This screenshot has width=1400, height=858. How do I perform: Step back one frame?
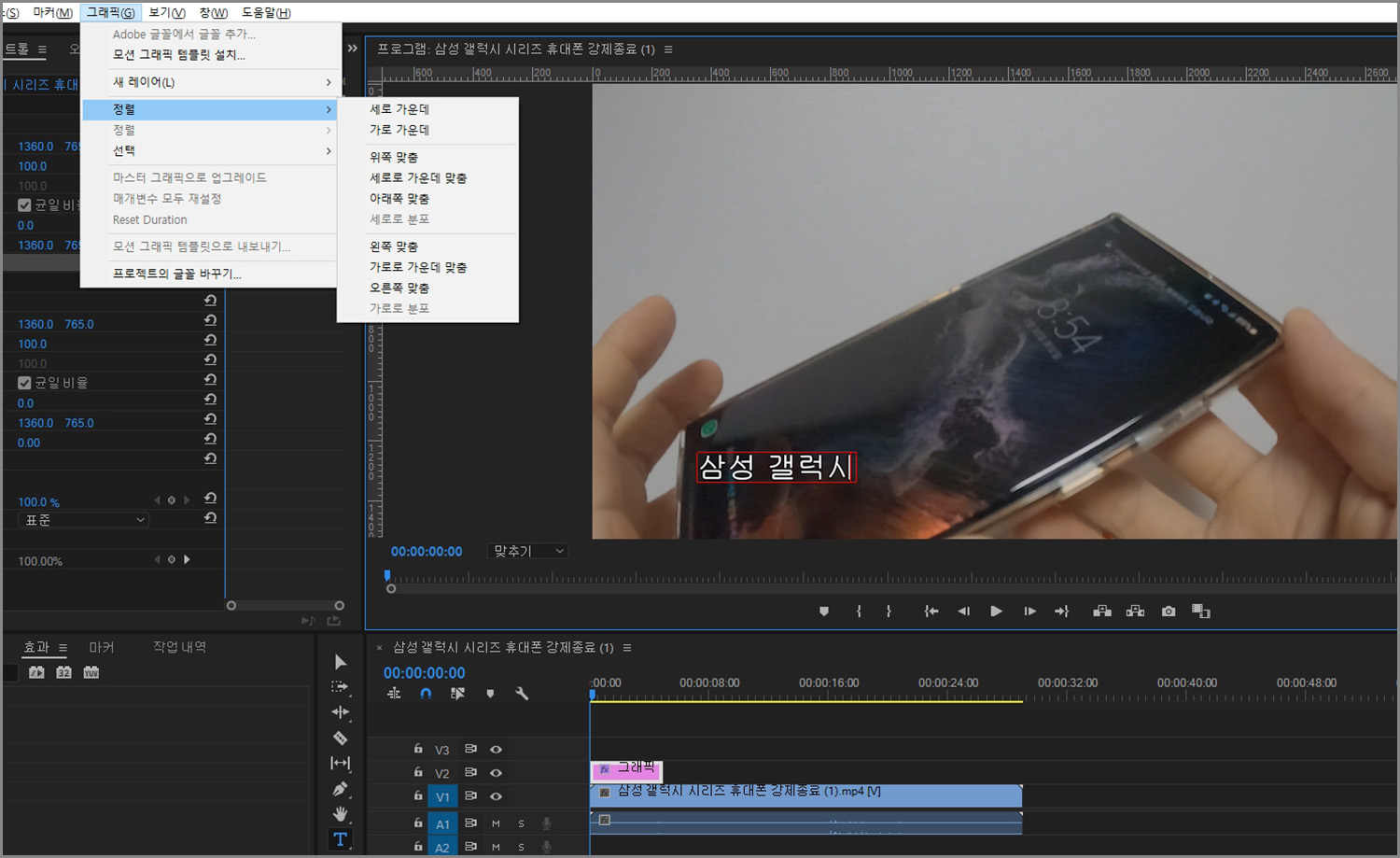point(963,612)
